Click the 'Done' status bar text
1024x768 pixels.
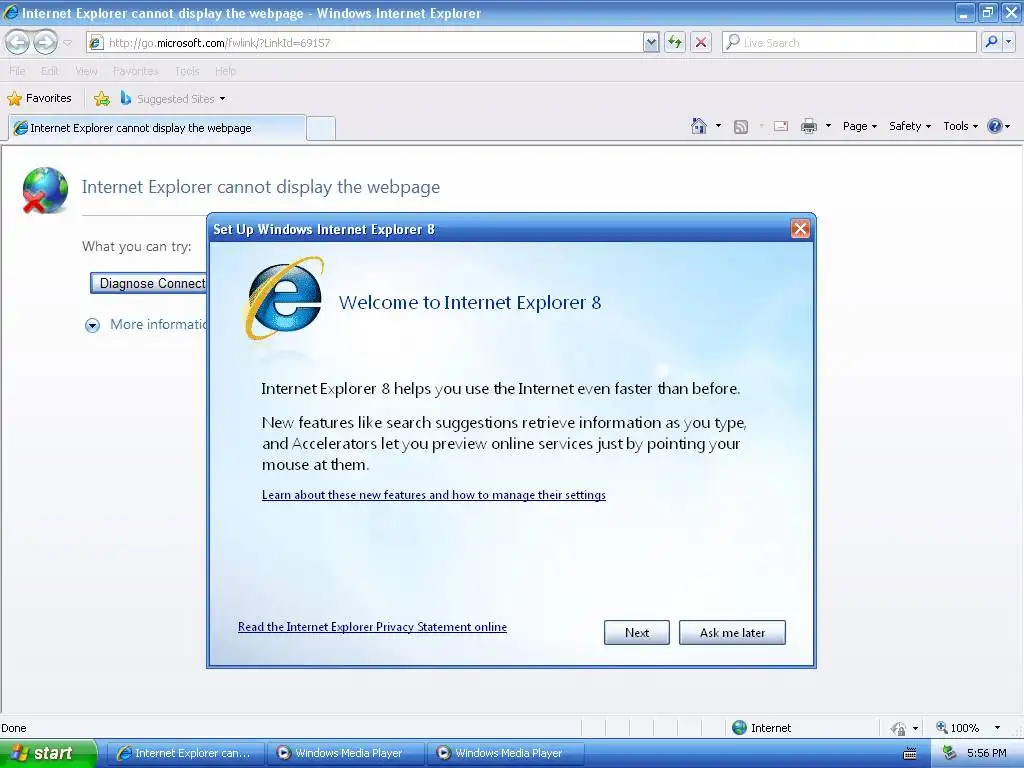pyautogui.click(x=14, y=728)
